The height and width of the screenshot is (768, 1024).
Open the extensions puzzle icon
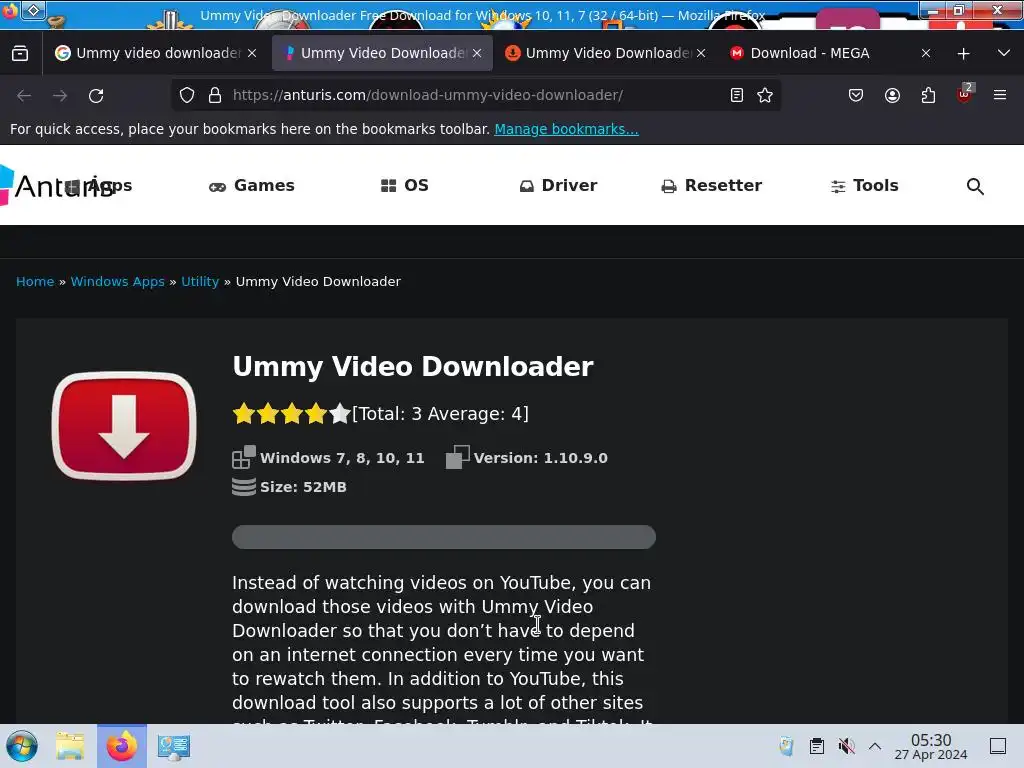(x=928, y=95)
